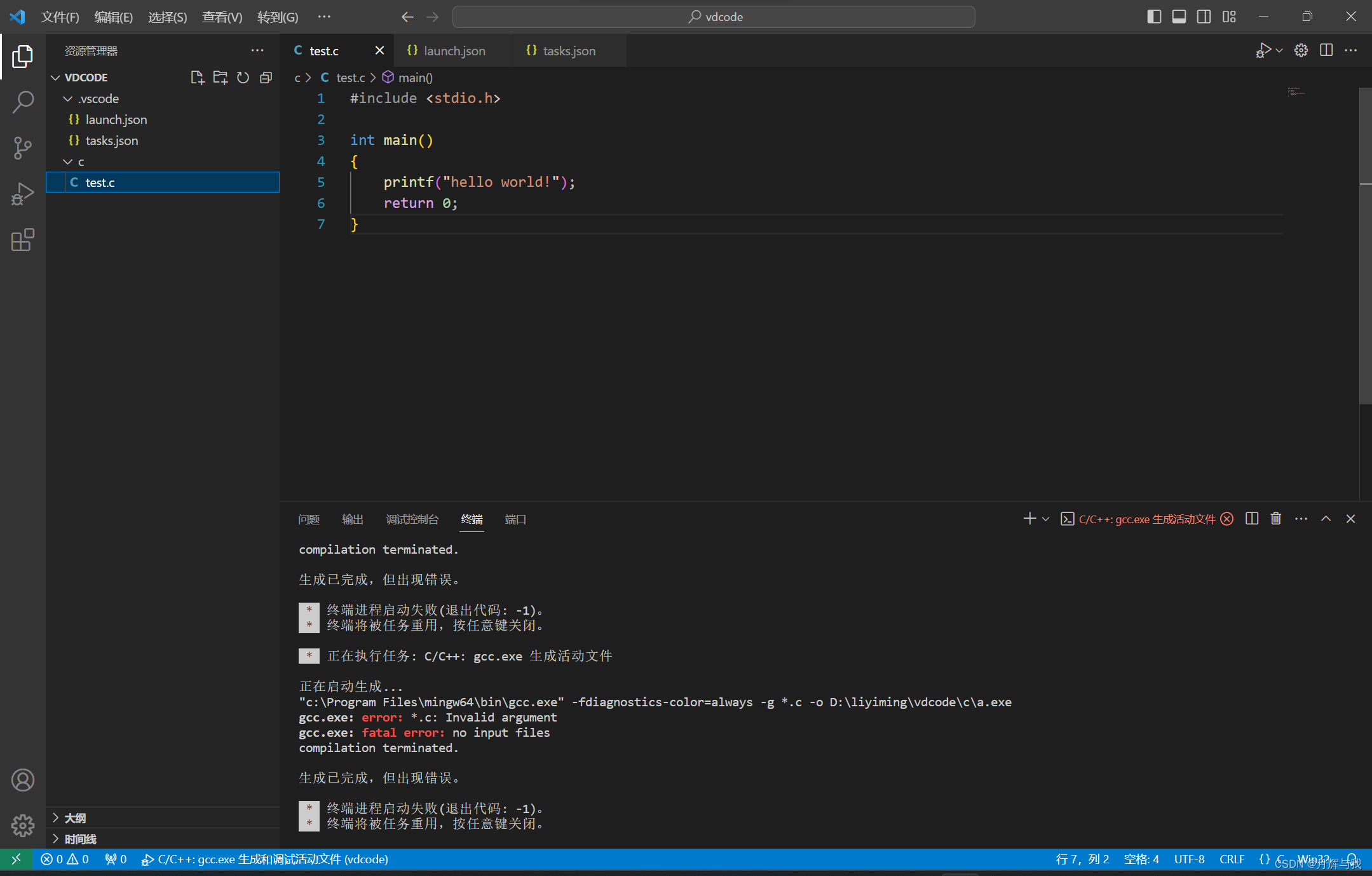1372x876 pixels.
Task: Open the Search view in activity bar
Action: tap(23, 102)
